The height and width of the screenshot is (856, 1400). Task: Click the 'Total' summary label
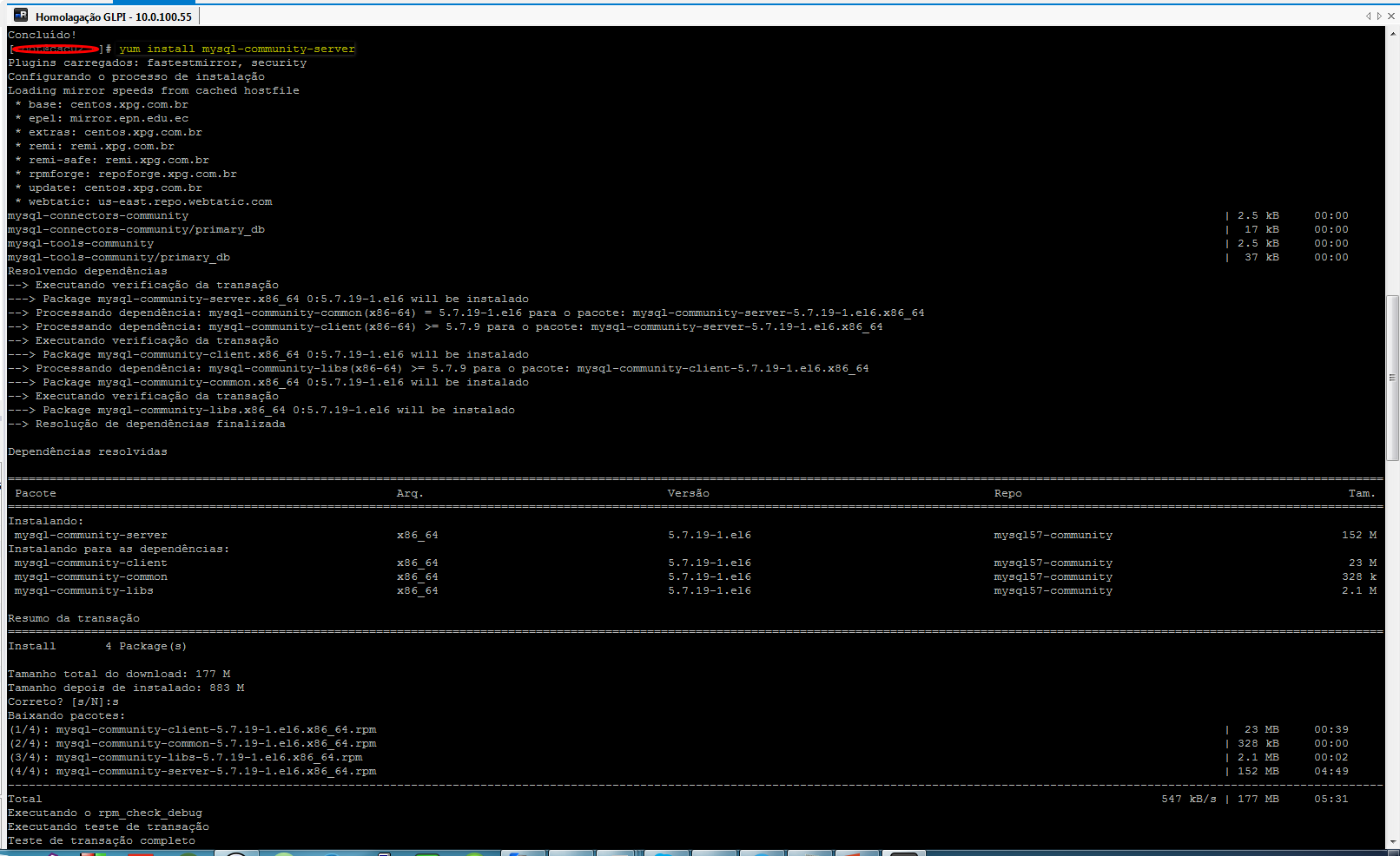point(25,799)
